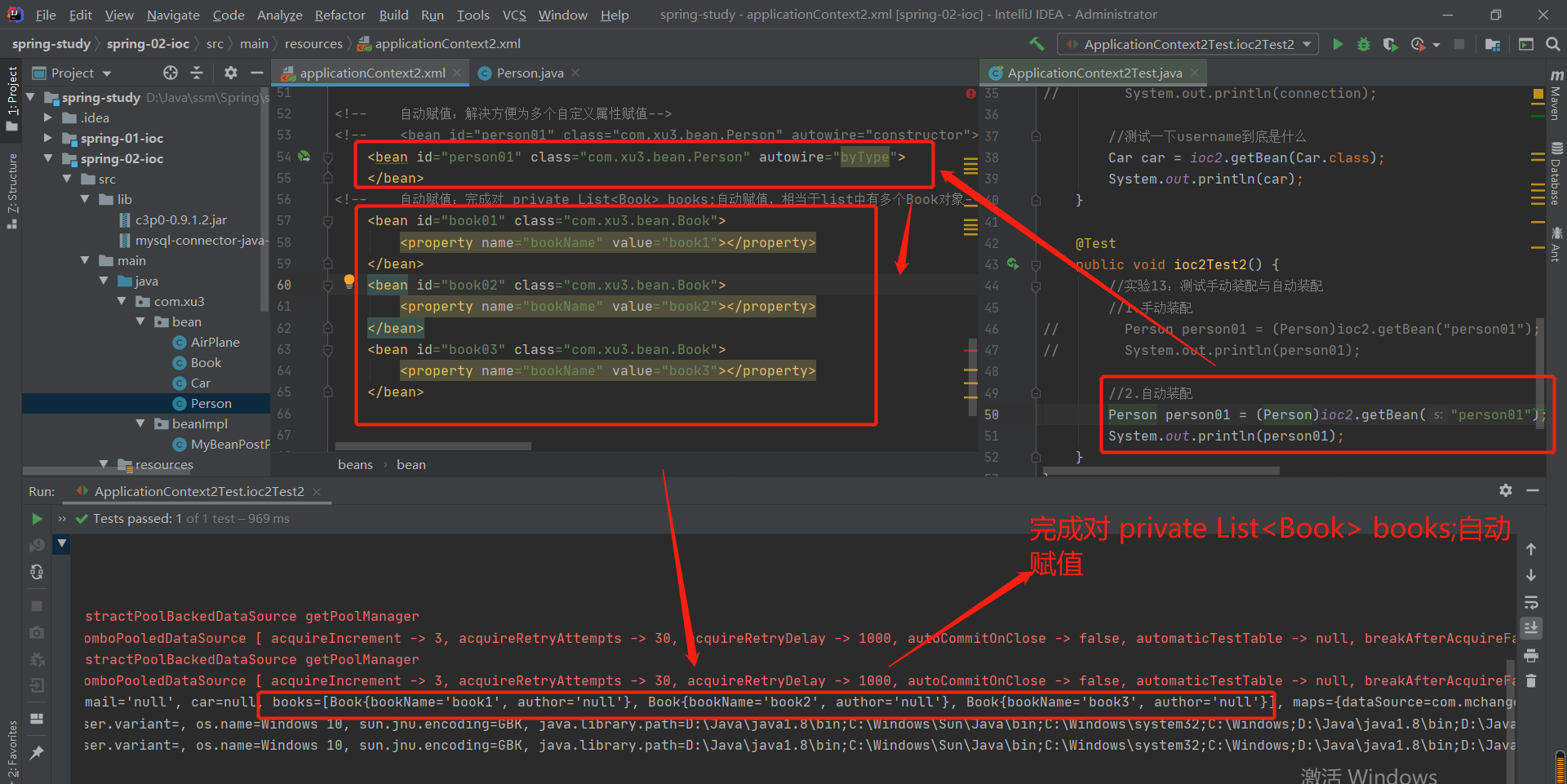This screenshot has width=1567, height=784.
Task: Click the red error indicator in the XML editor
Action: 970,94
